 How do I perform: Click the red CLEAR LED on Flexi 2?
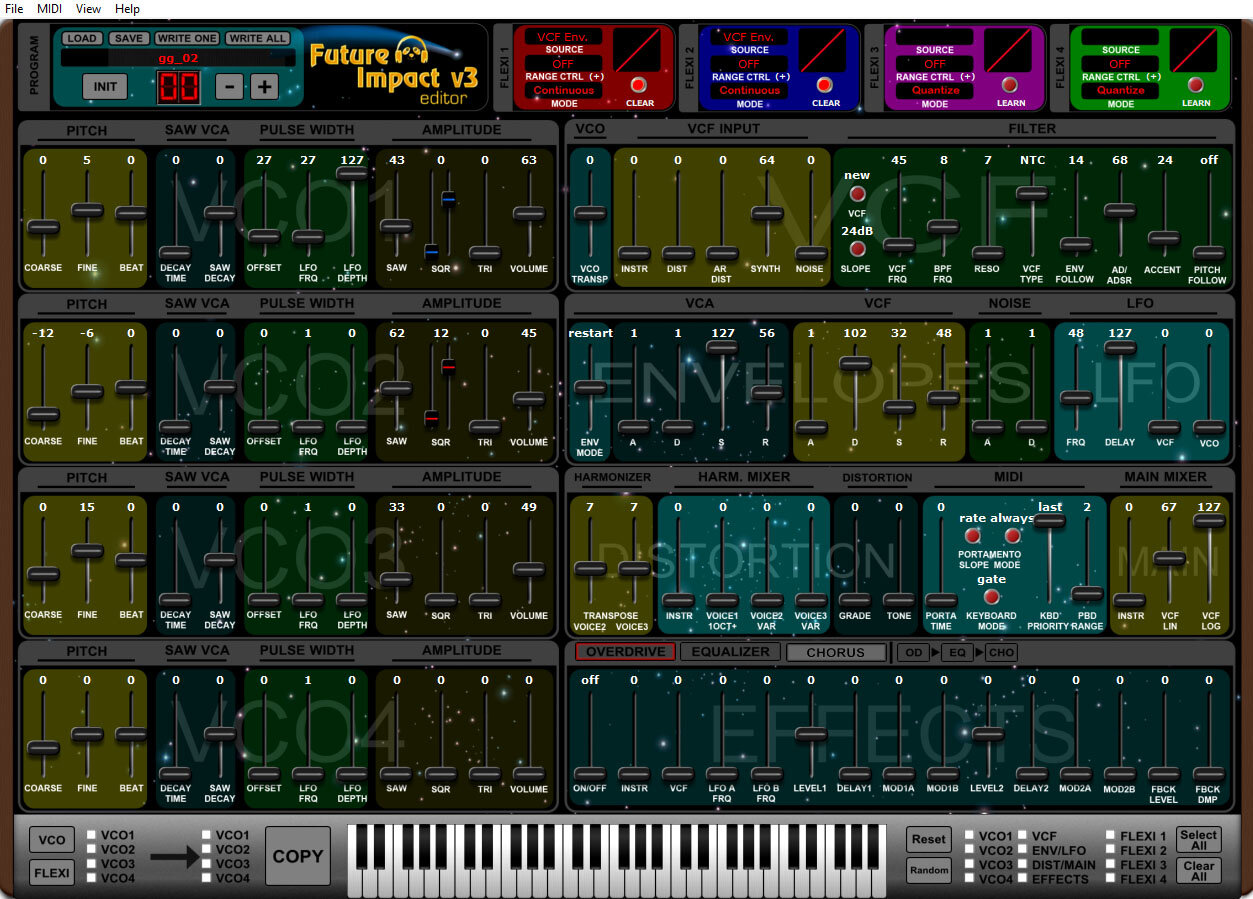pos(825,85)
